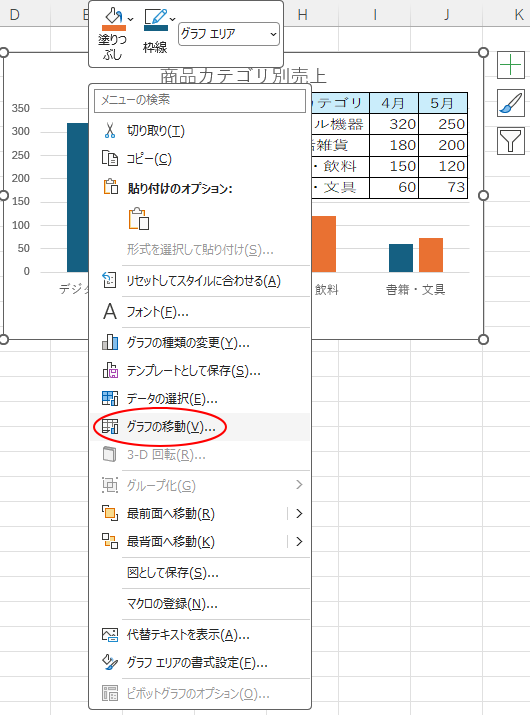The image size is (530, 715).
Task: Select リセットしてスタイルに合わせる(A)
Action: click(x=200, y=280)
